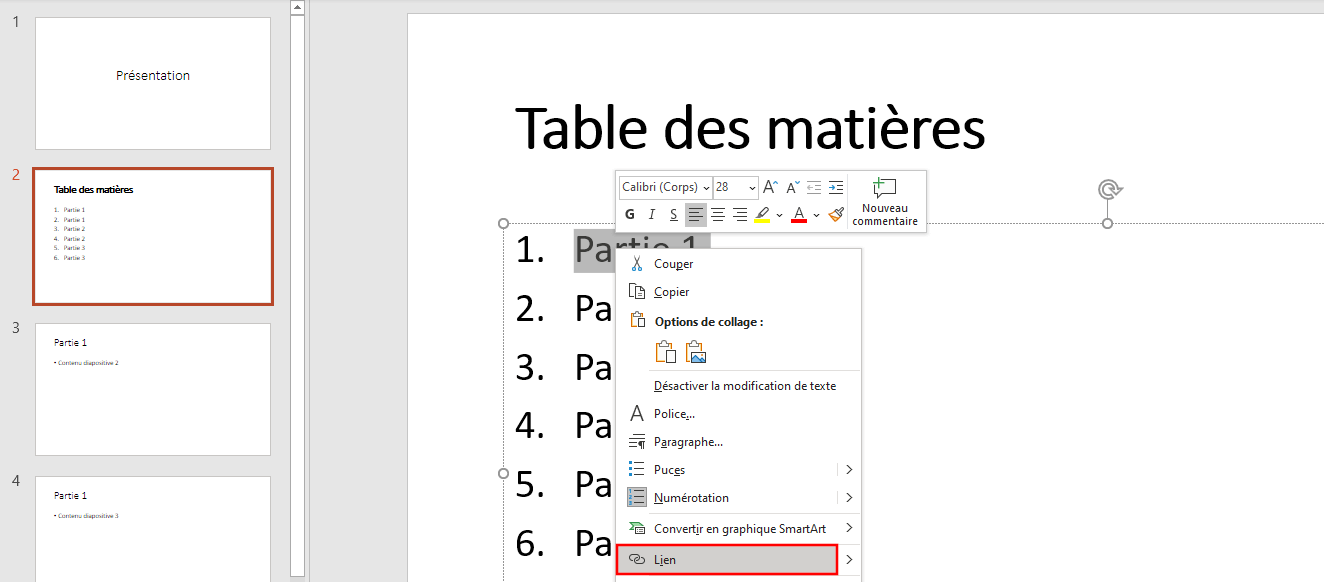This screenshot has width=1324, height=582.
Task: Select slide 3 thumbnail
Action: [x=153, y=389]
